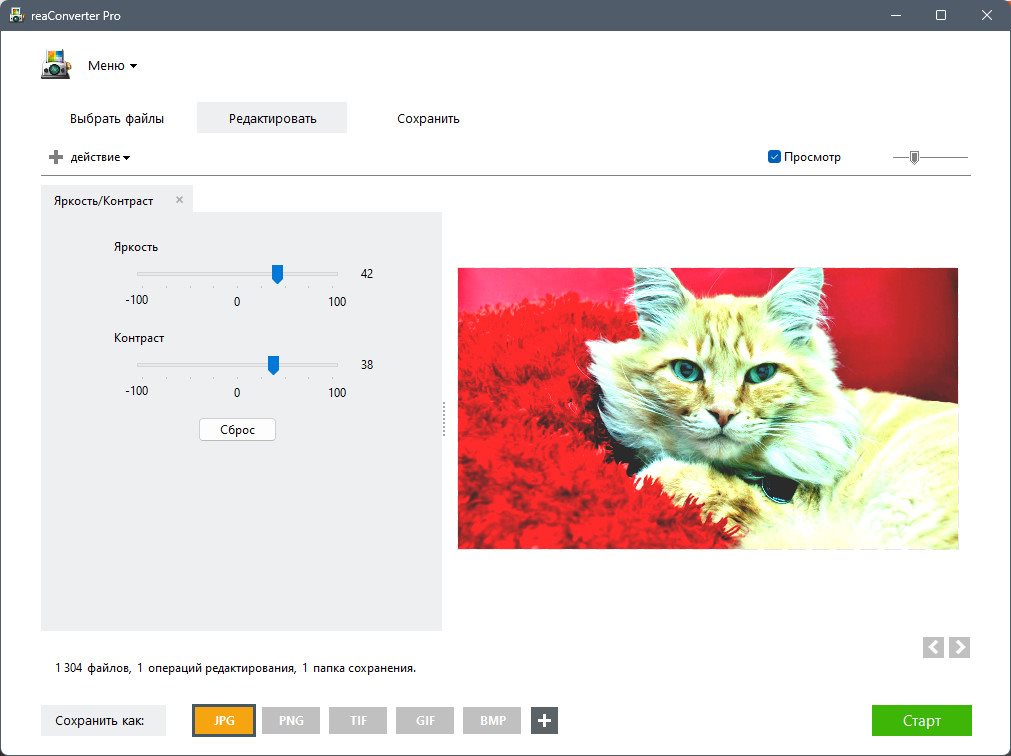This screenshot has width=1011, height=756.
Task: Click the reaConverter Pro title bar icon
Action: [16, 15]
